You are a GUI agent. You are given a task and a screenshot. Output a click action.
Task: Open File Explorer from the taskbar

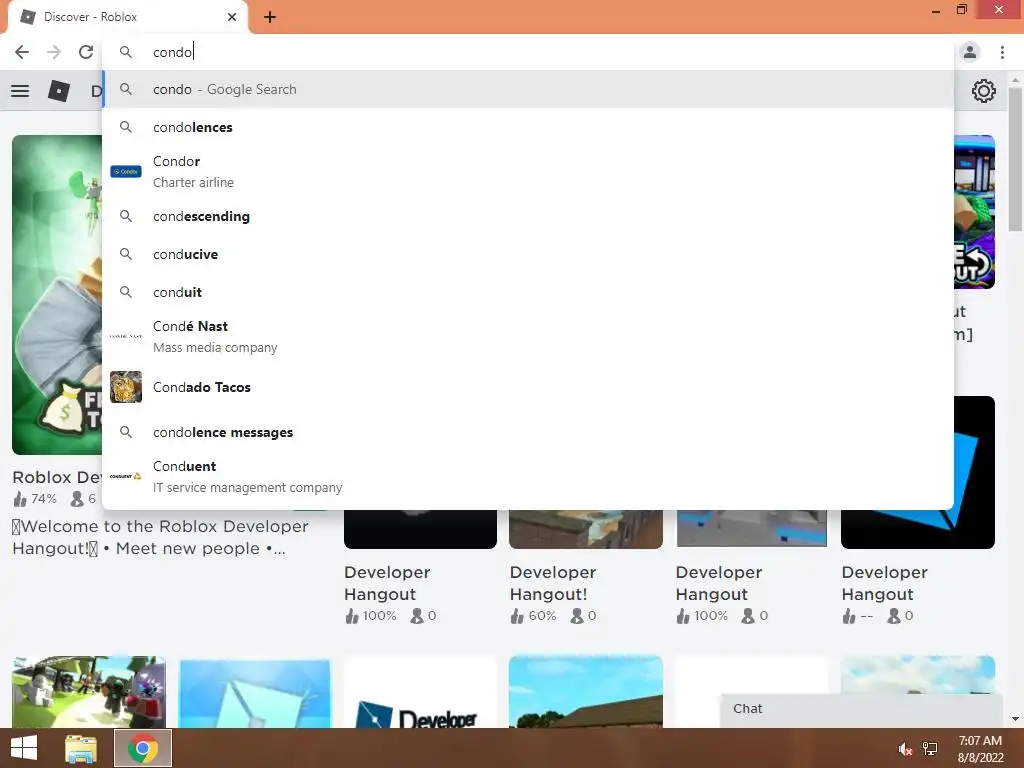(x=81, y=749)
